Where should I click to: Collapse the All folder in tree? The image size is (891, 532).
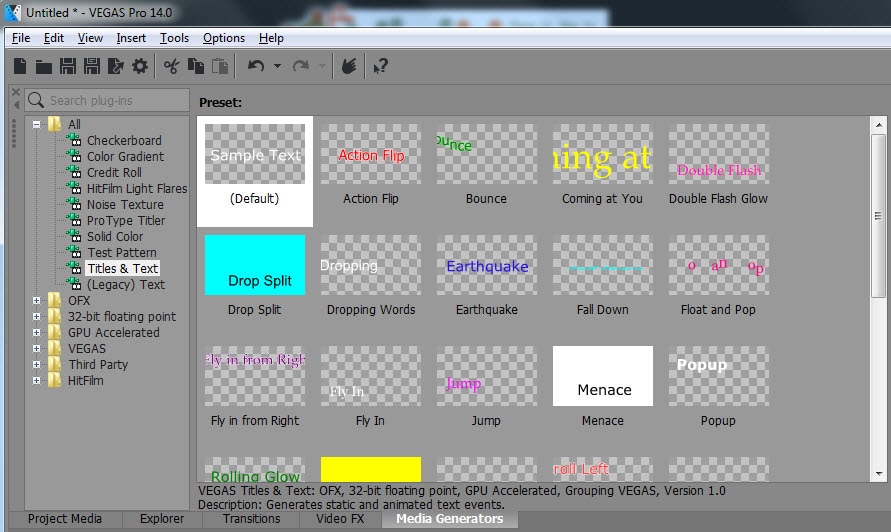point(37,125)
